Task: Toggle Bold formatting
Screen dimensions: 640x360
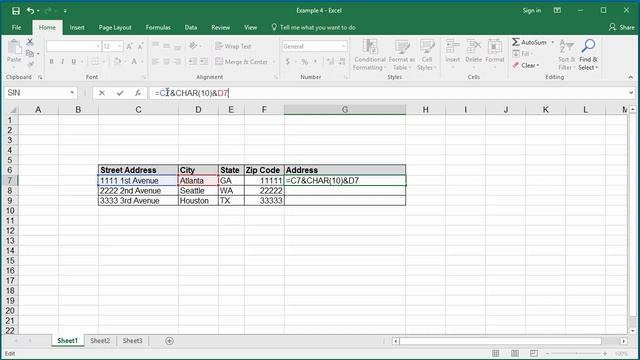Action: point(51,62)
